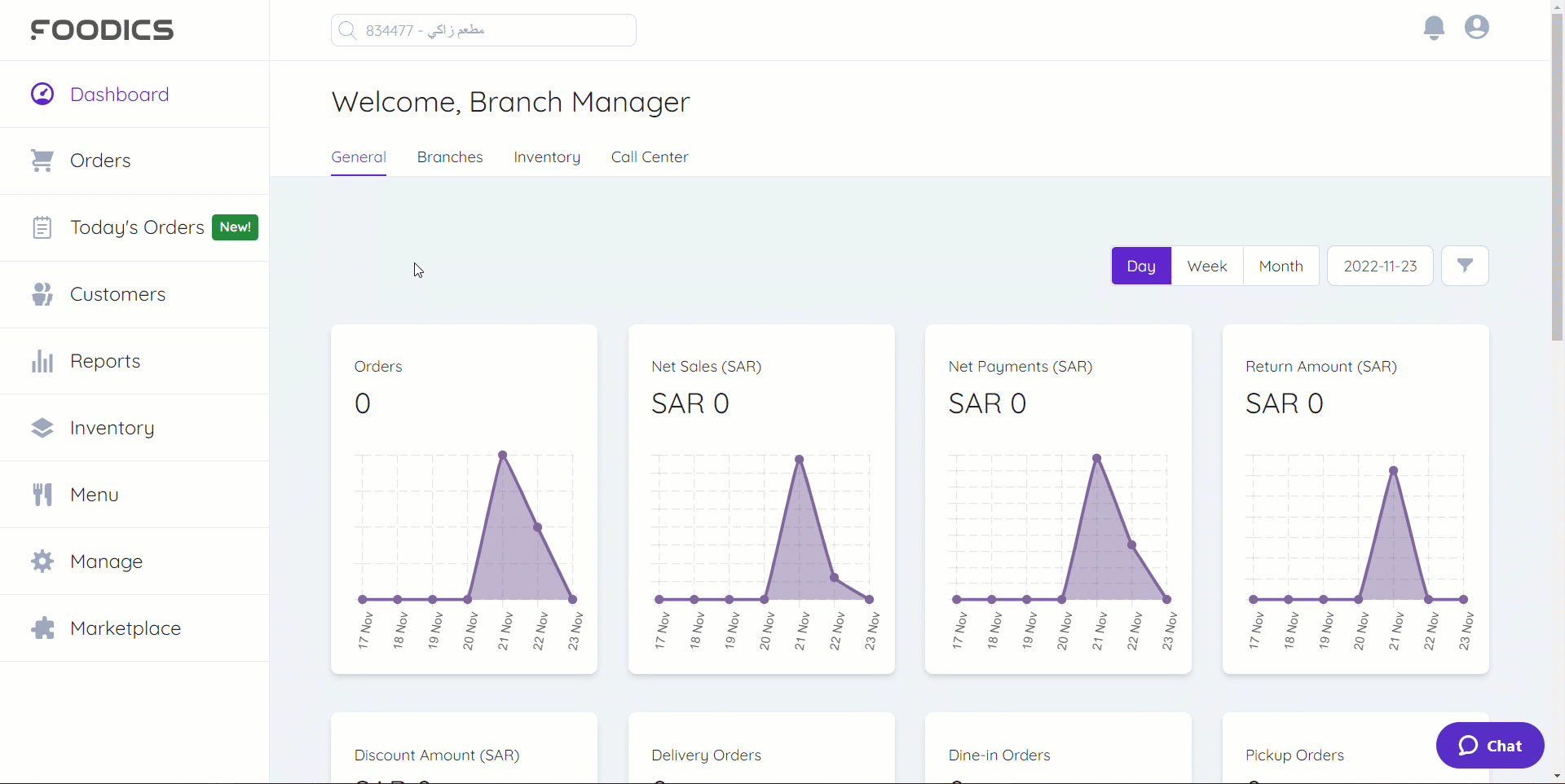Open Today's Orders page link
This screenshot has width=1565, height=784.
(137, 227)
